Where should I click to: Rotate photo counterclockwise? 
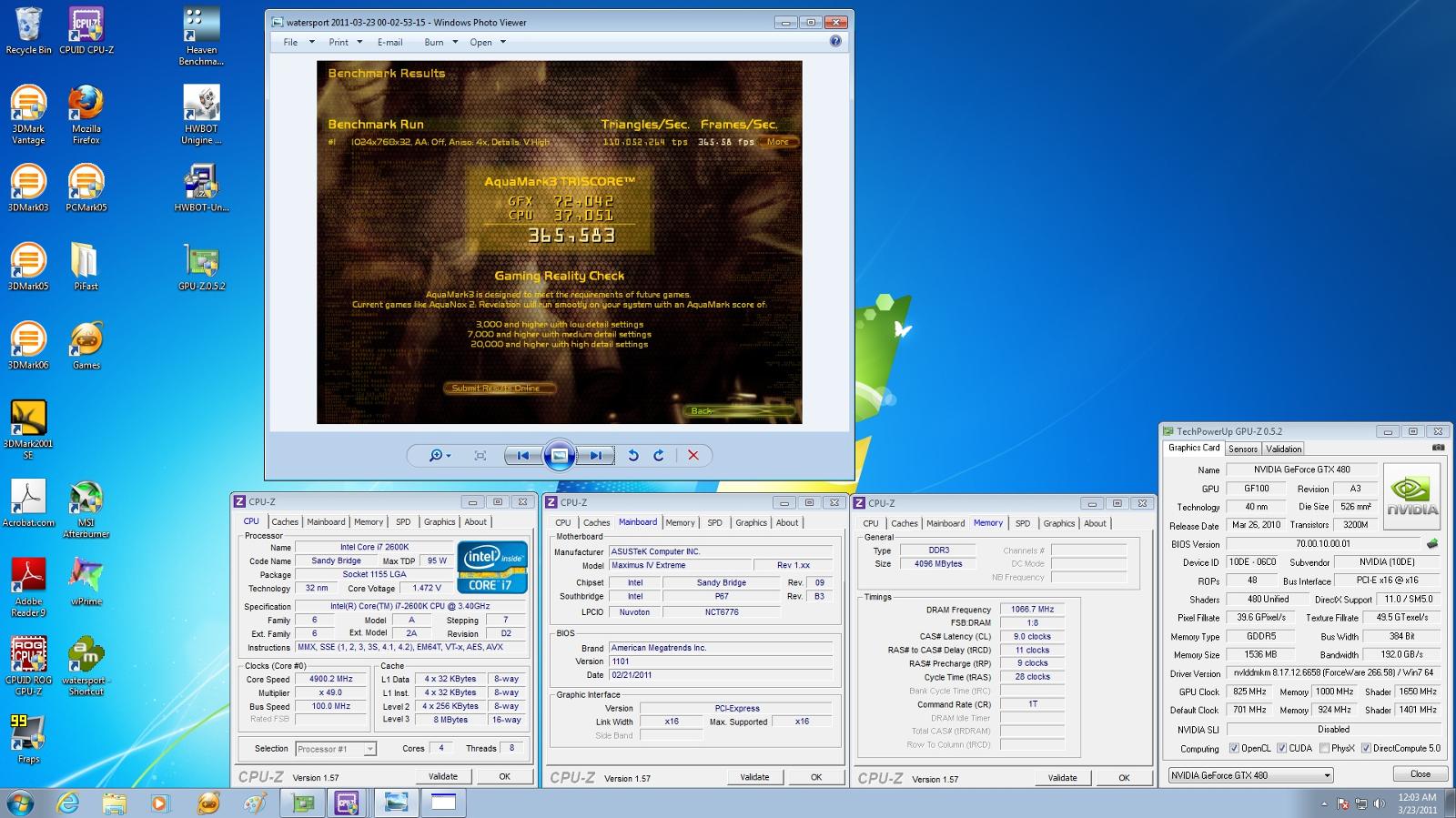click(633, 456)
